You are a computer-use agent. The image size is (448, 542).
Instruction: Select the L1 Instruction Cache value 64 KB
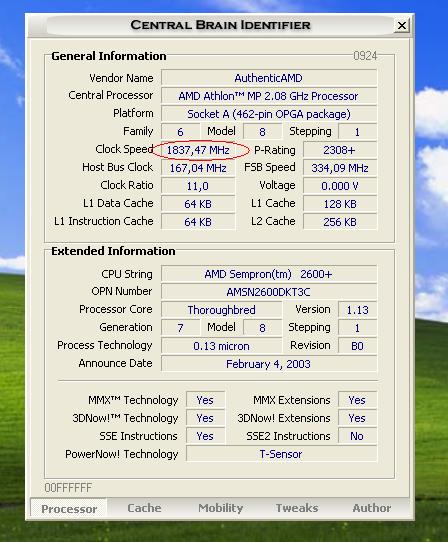point(198,222)
